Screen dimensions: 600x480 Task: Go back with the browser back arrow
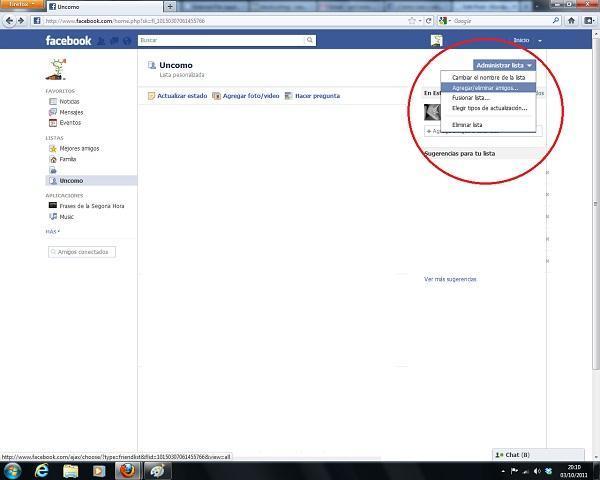9,21
